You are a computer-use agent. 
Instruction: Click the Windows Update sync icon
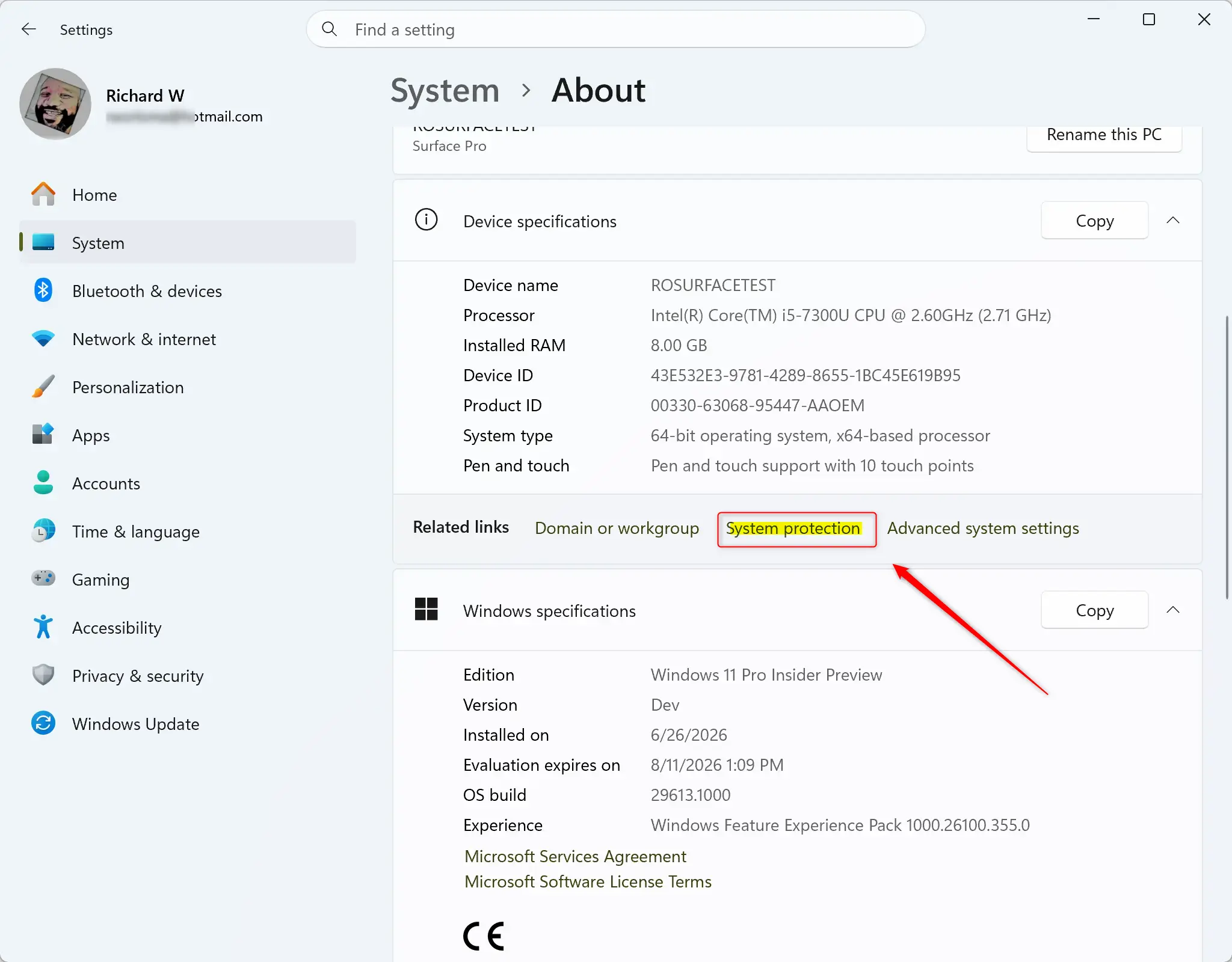click(43, 723)
